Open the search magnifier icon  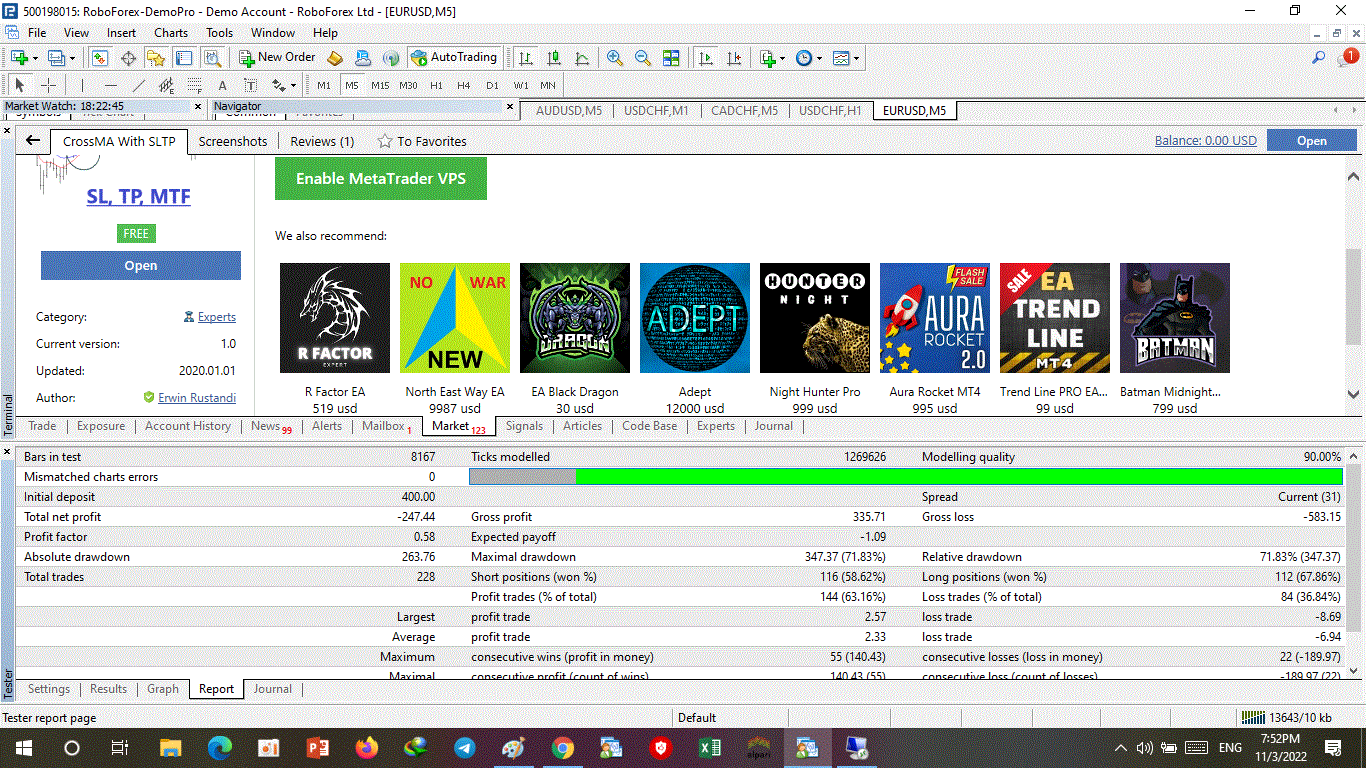(1319, 58)
